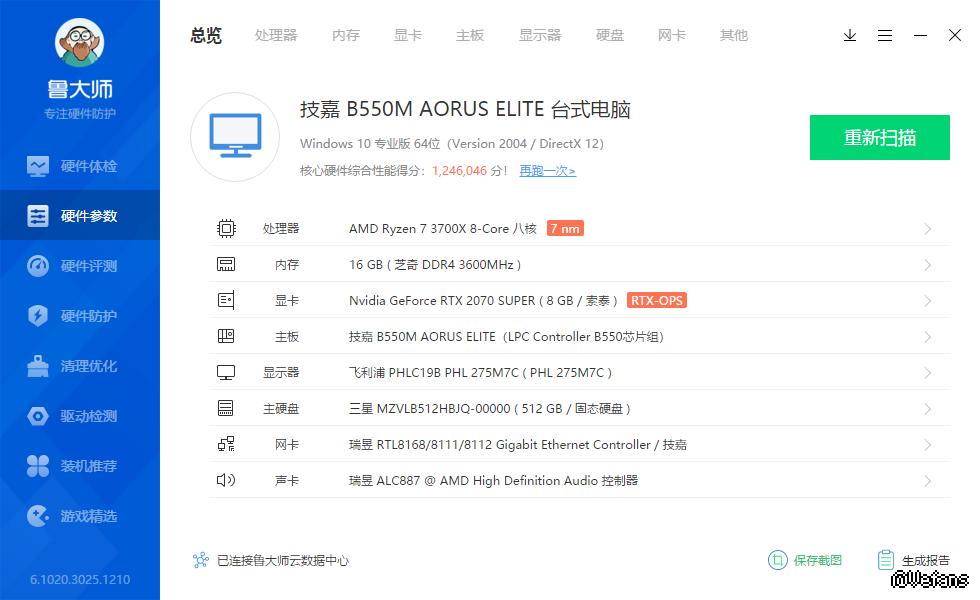The image size is (980, 600).
Task: Click the score 1,246,046 value
Action: click(459, 171)
